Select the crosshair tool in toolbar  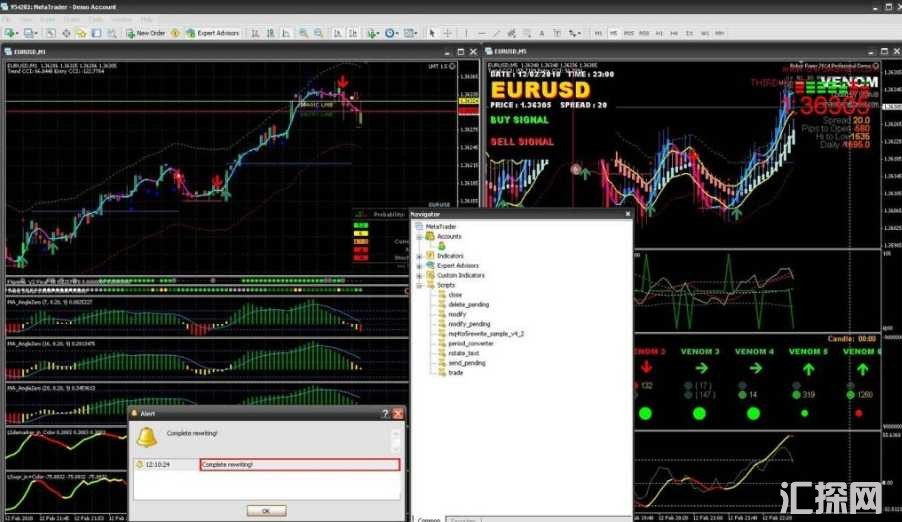click(447, 33)
